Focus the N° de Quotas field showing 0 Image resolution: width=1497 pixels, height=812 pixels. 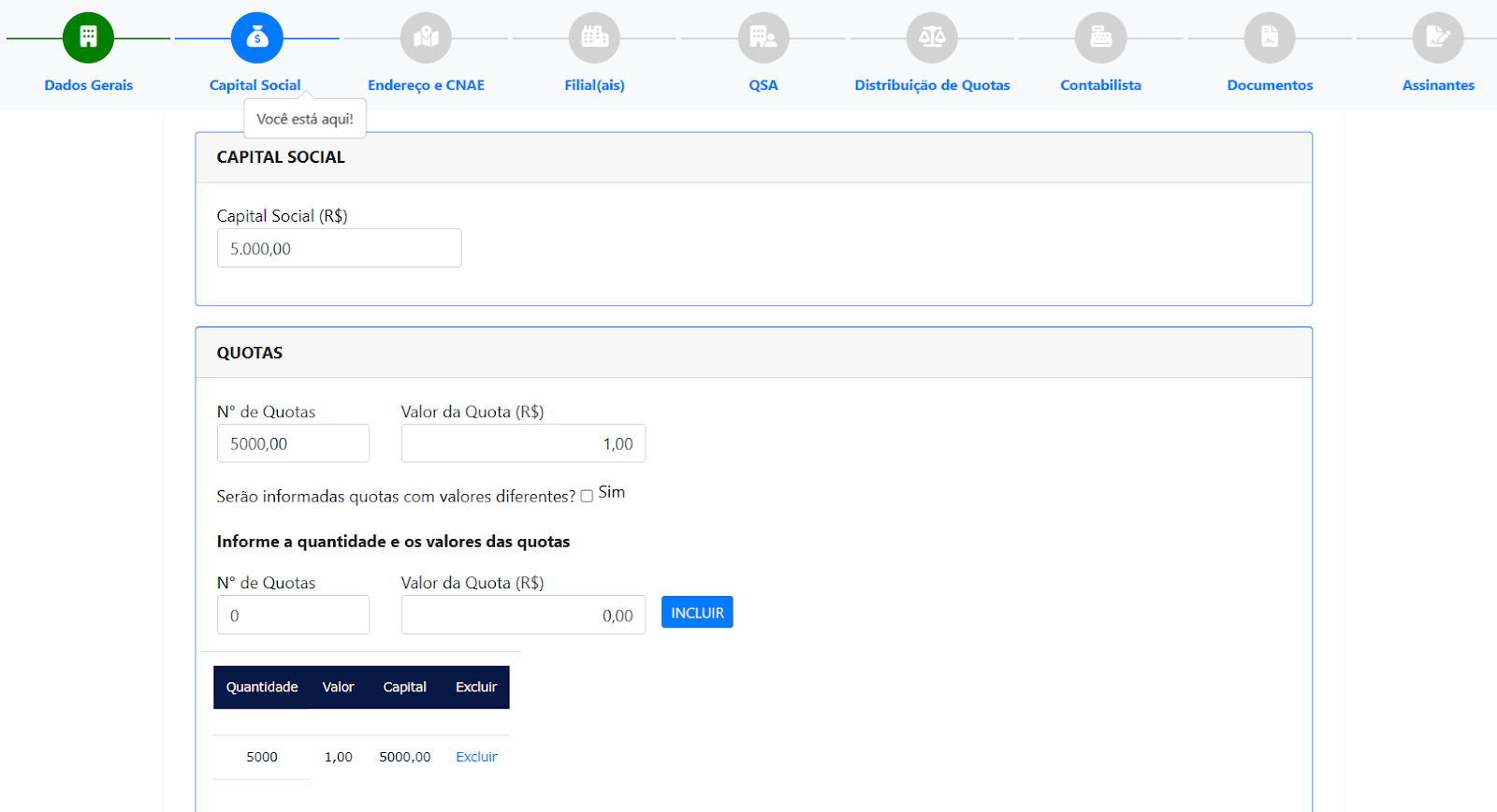[293, 615]
